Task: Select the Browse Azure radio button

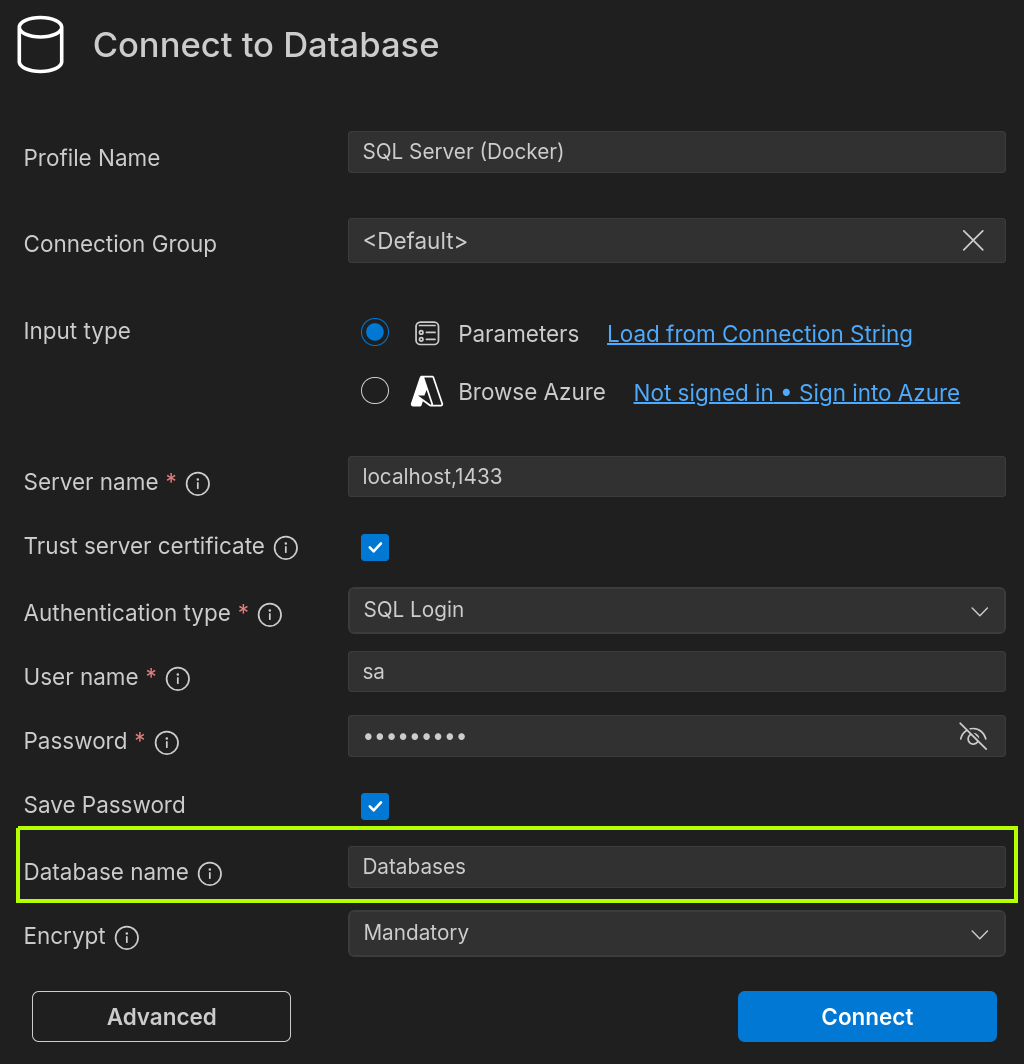Action: [x=375, y=390]
